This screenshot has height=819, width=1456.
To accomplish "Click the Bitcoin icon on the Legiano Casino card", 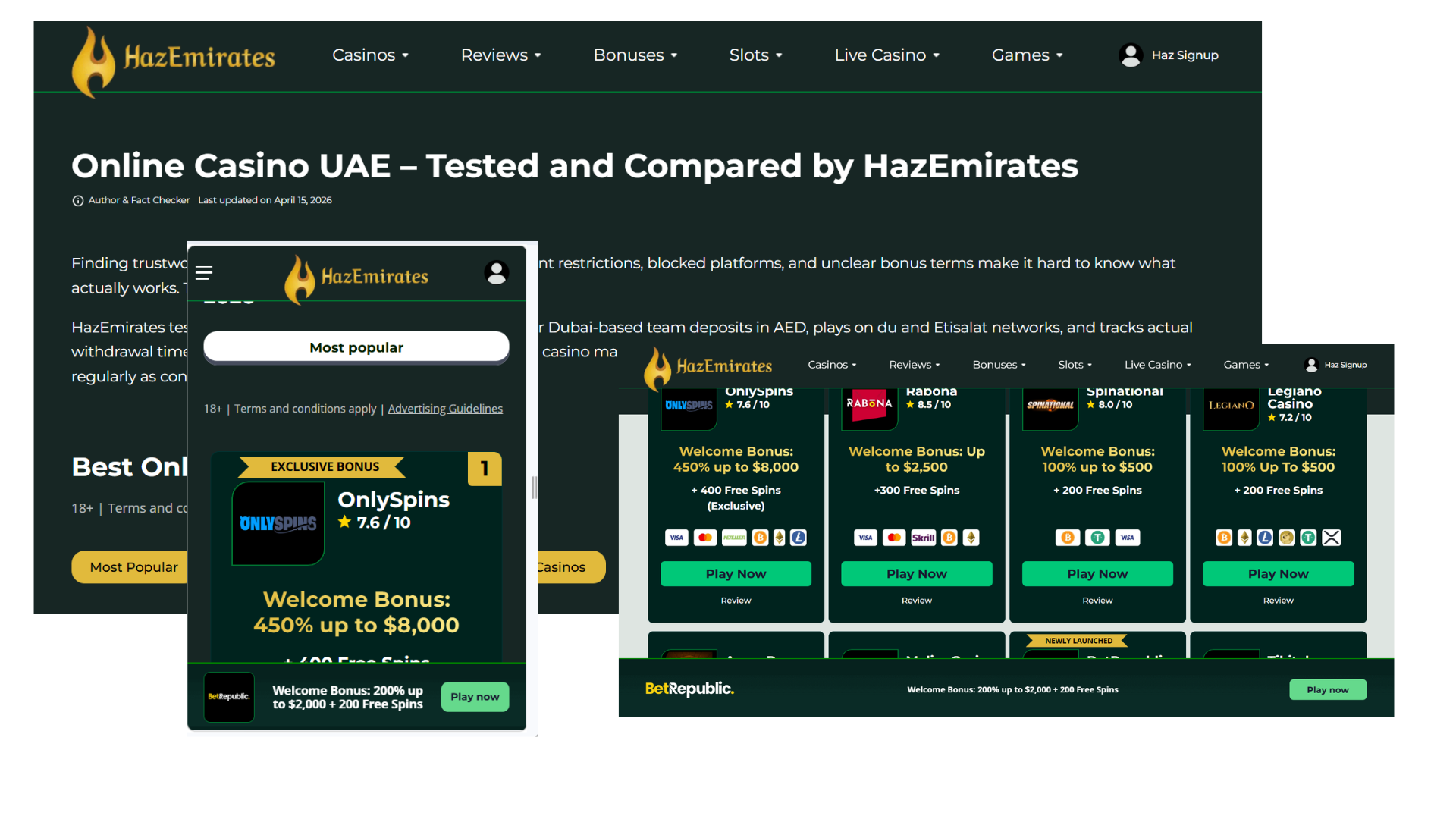I will (x=1224, y=538).
